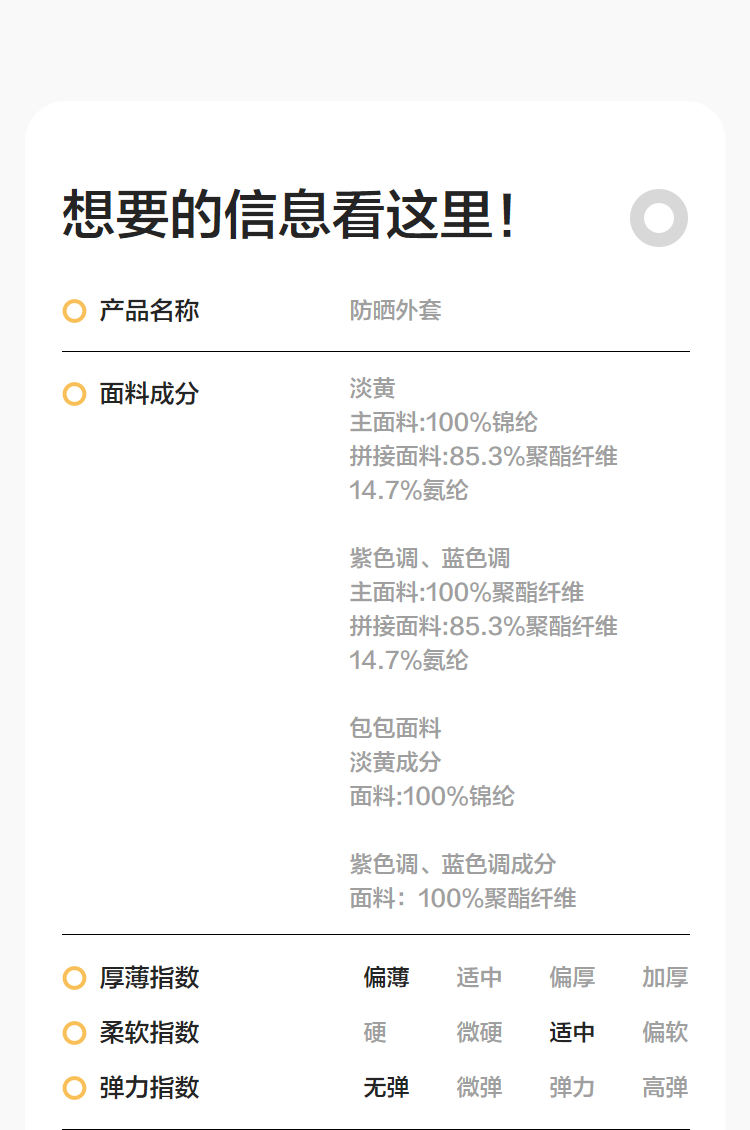Click the yellow circle beside 弹力指数
This screenshot has height=1130, width=750.
pyautogui.click(x=74, y=1087)
